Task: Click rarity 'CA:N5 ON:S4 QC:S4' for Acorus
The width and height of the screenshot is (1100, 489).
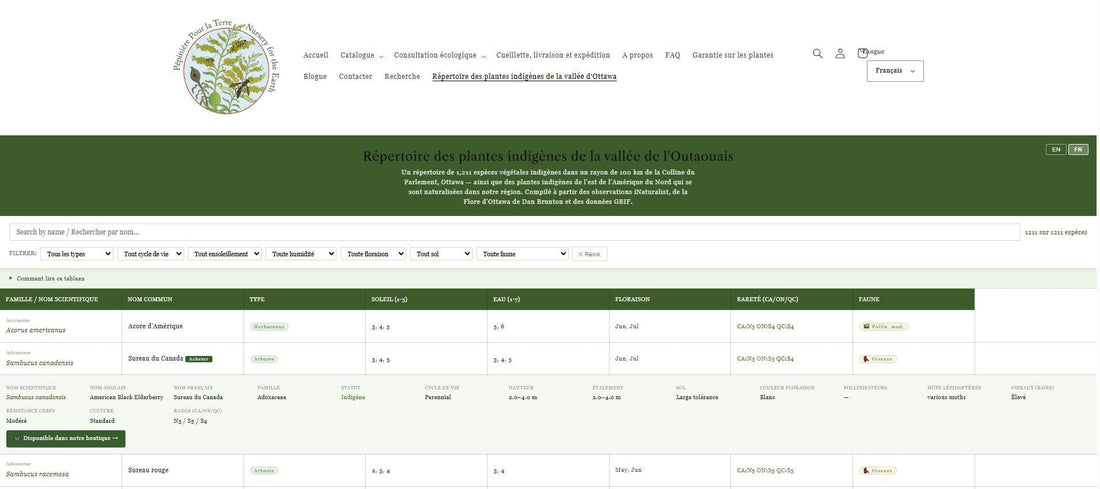Action: click(x=765, y=326)
